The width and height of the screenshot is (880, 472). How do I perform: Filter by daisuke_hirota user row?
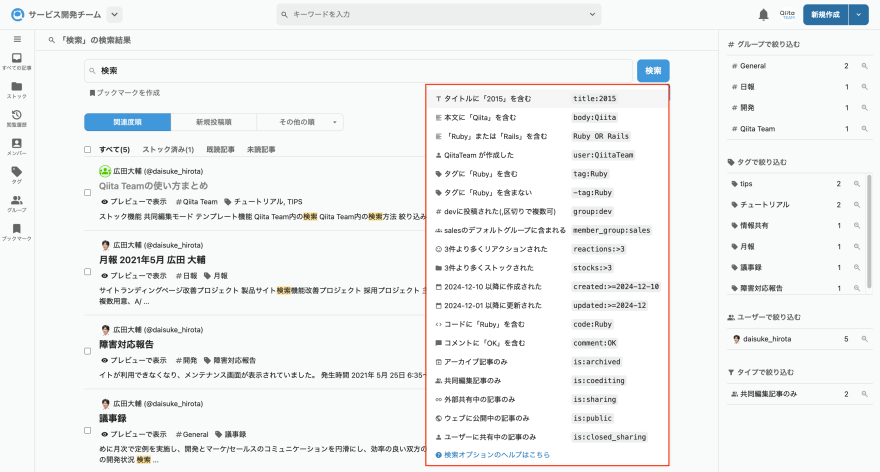coord(799,339)
